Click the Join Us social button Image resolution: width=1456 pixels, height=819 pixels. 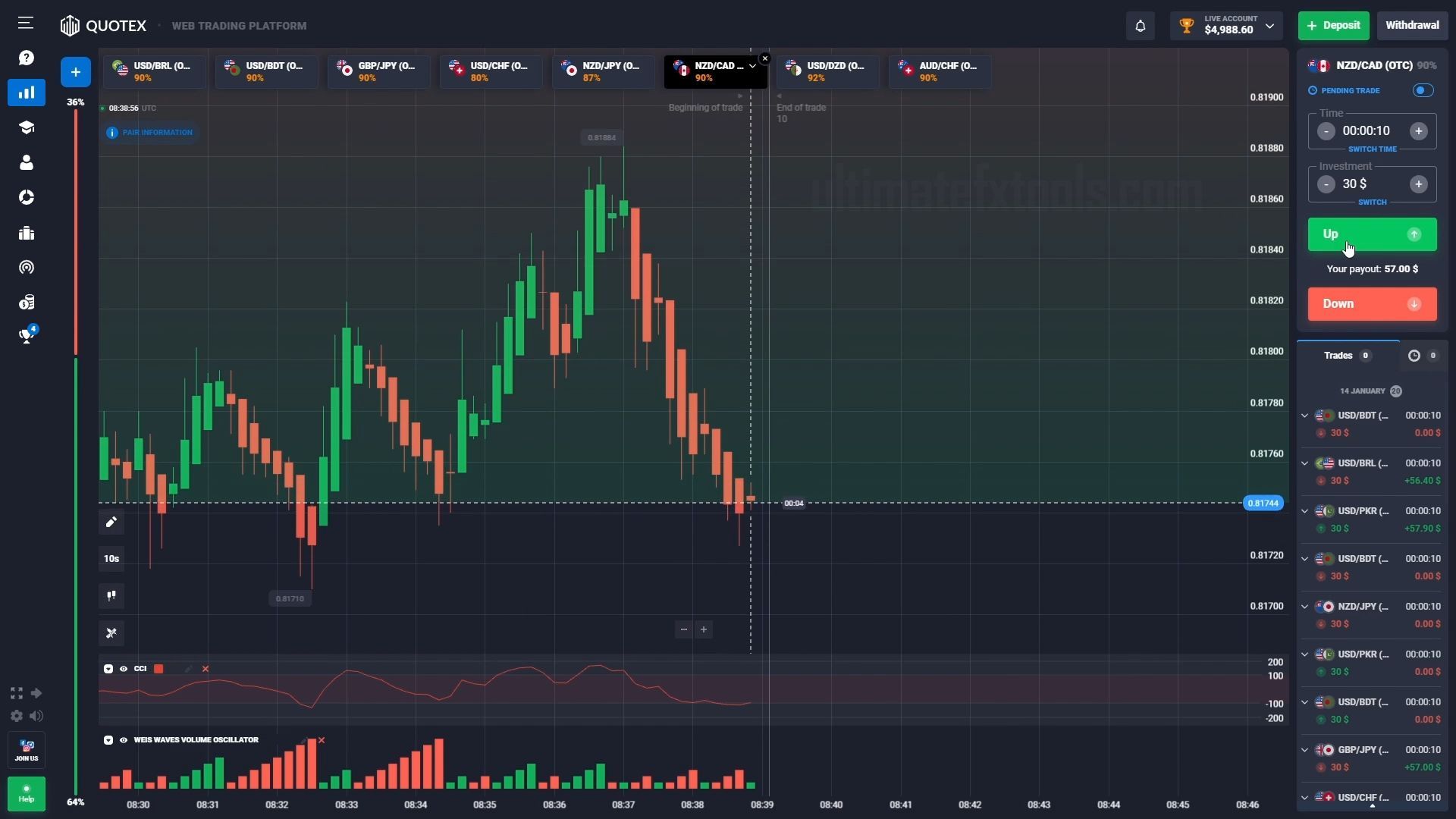[x=27, y=750]
